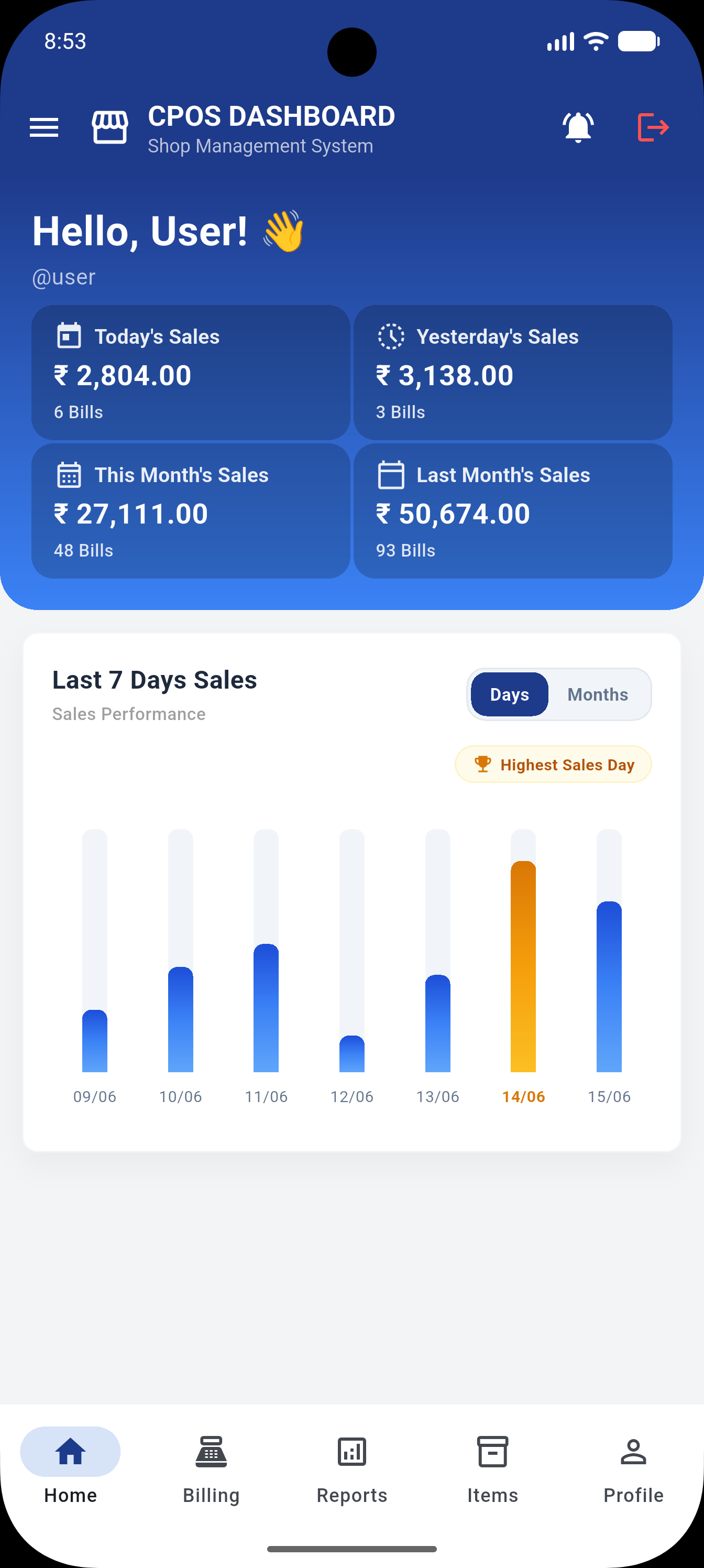
Task: Tap the shop storefront logo icon
Action: 110,128
